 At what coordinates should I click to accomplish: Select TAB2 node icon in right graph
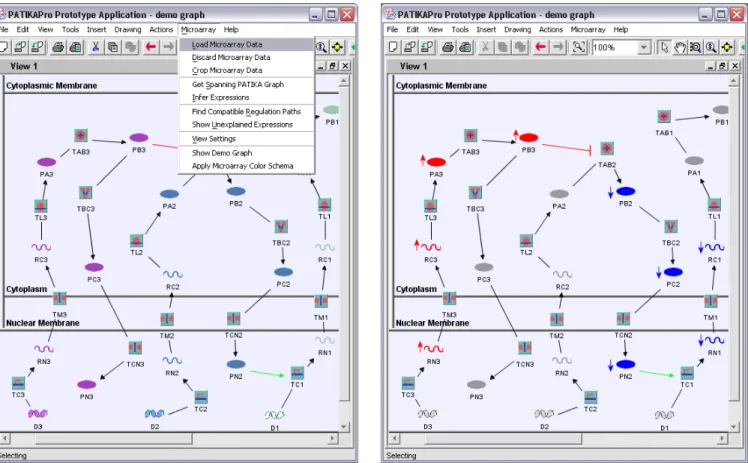click(607, 148)
